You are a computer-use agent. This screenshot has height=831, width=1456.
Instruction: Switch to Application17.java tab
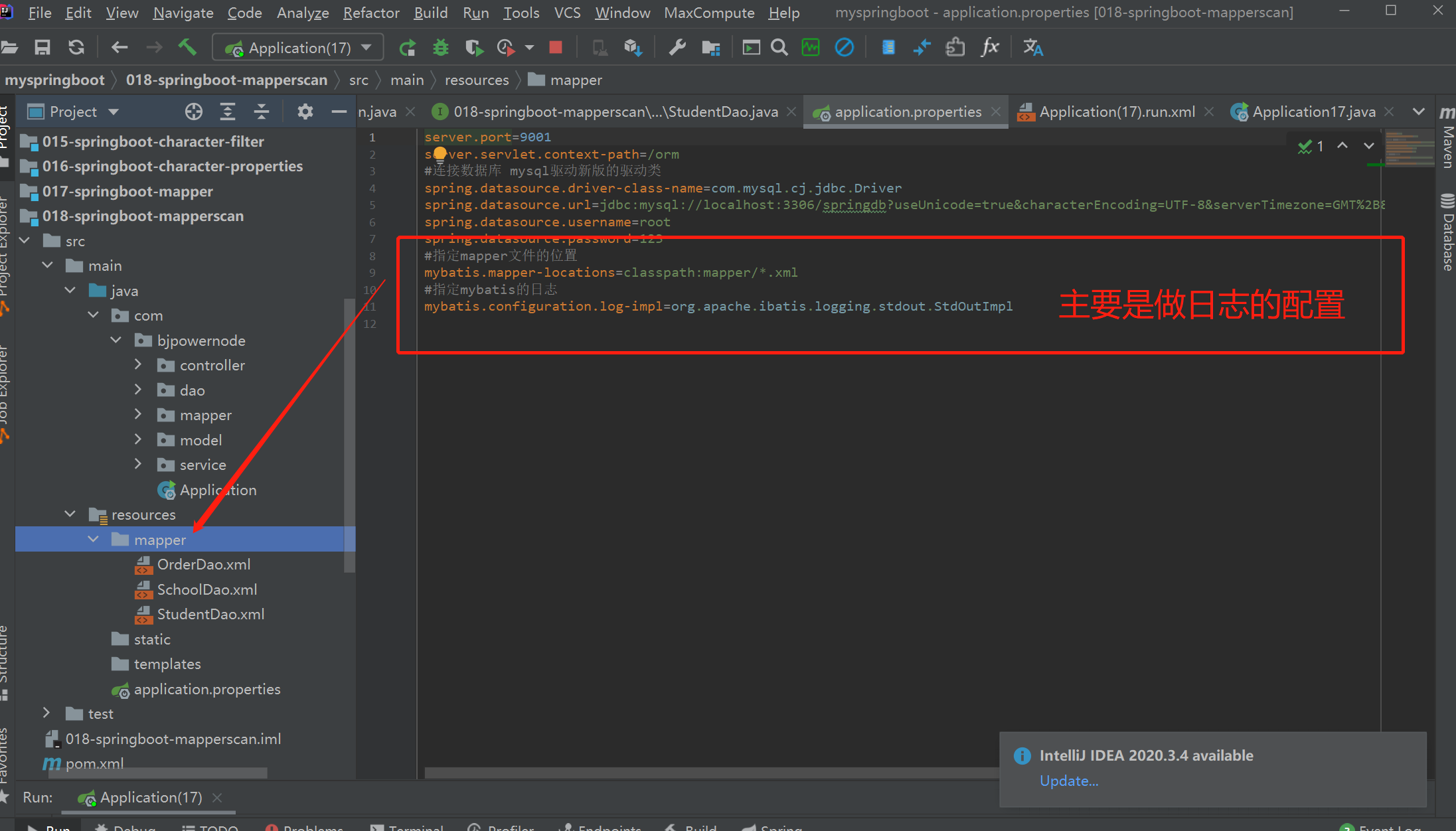click(x=1313, y=112)
